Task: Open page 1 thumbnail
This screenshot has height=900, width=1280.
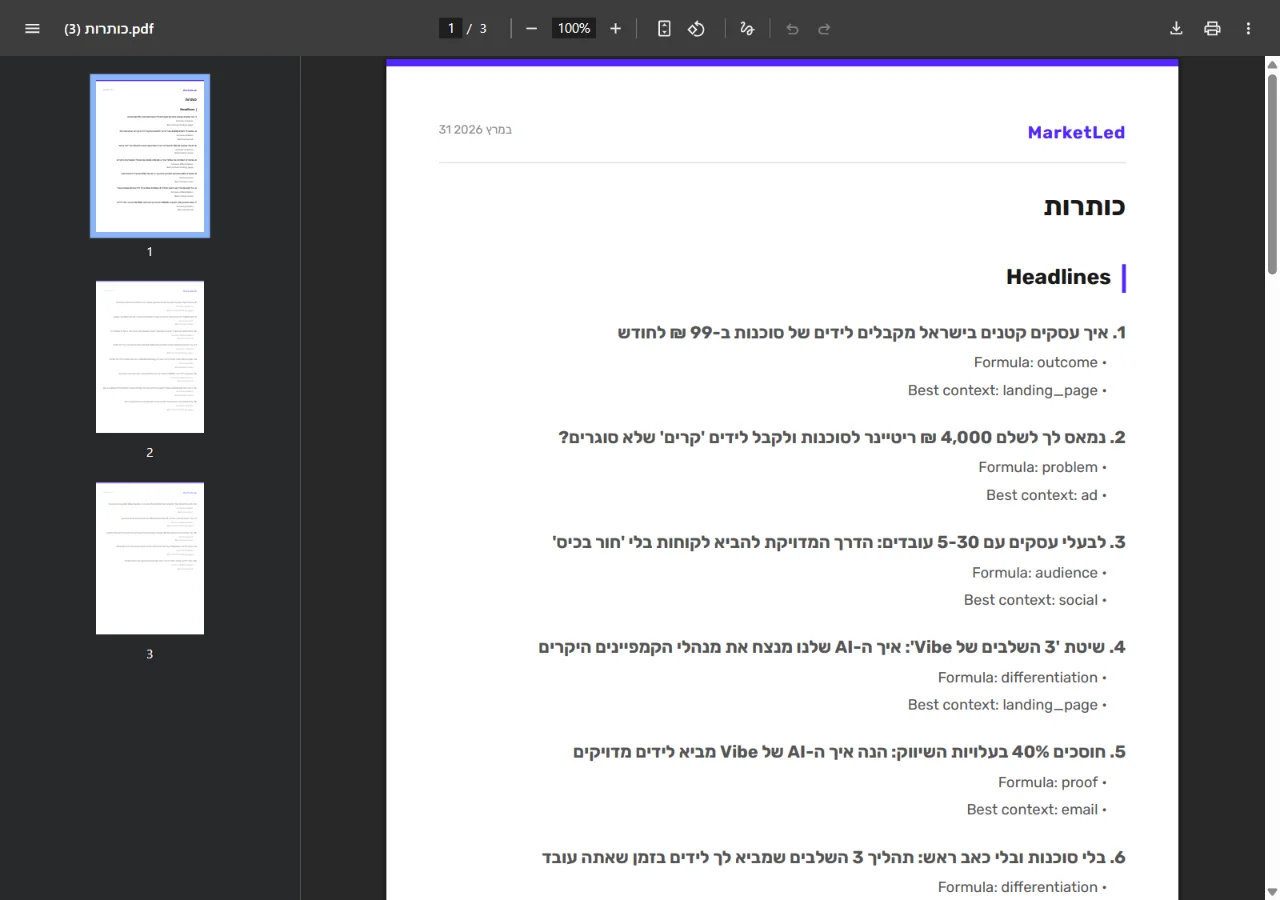Action: (150, 156)
